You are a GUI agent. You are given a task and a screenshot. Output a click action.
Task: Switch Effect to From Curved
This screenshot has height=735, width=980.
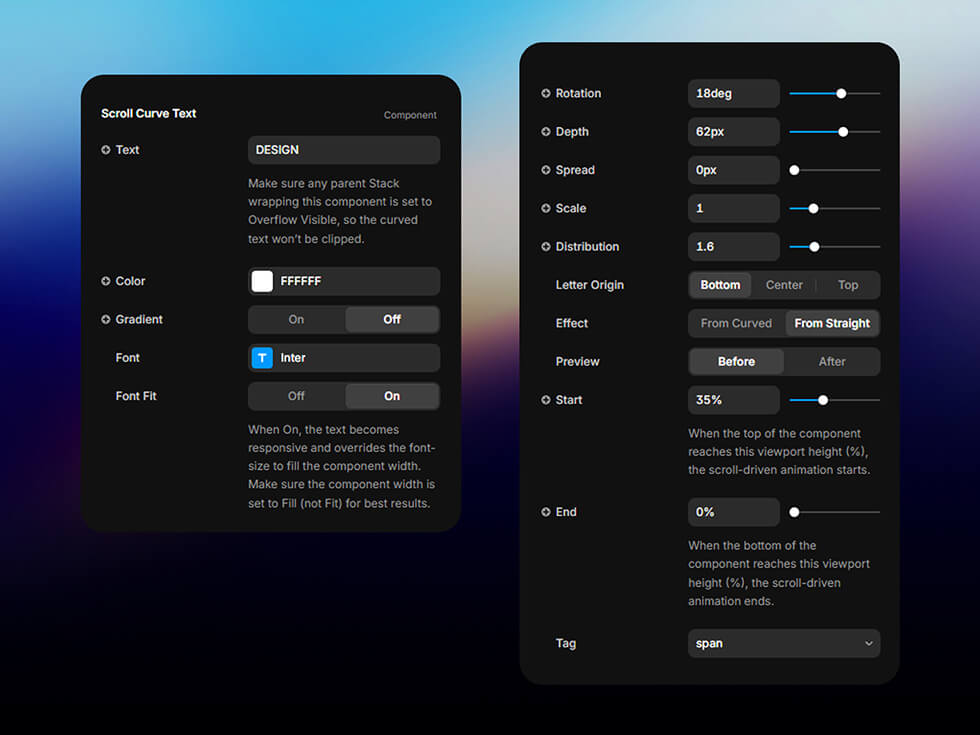point(736,323)
